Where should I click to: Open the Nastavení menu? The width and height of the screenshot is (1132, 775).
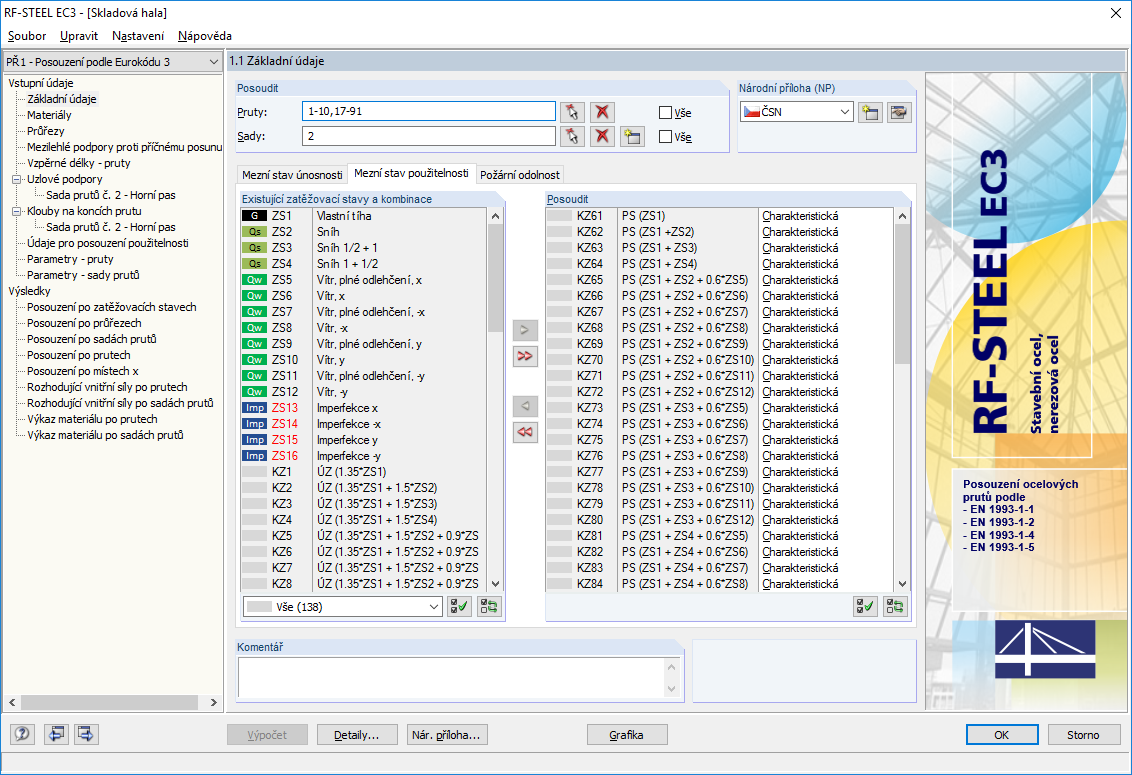click(138, 36)
